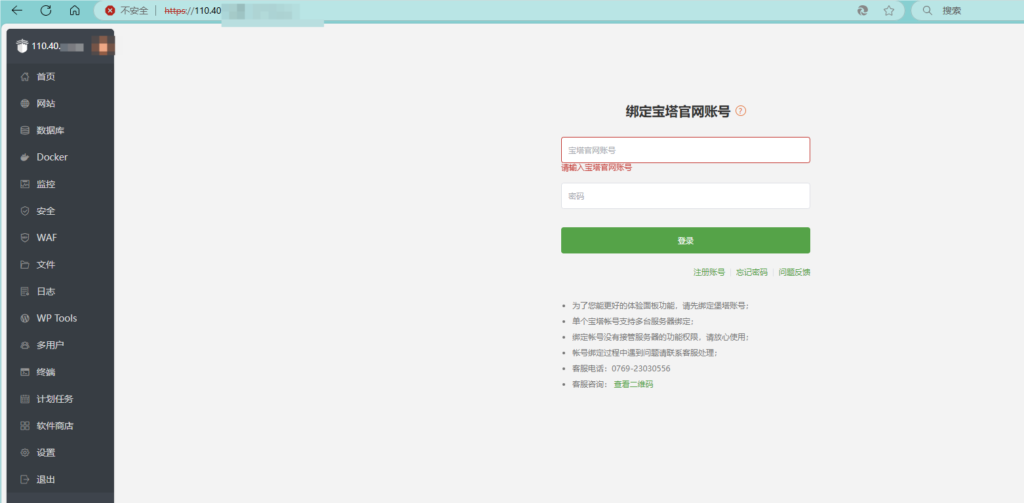The image size is (1024, 503).
Task: Click the 文件 folder icon
Action: coord(25,265)
